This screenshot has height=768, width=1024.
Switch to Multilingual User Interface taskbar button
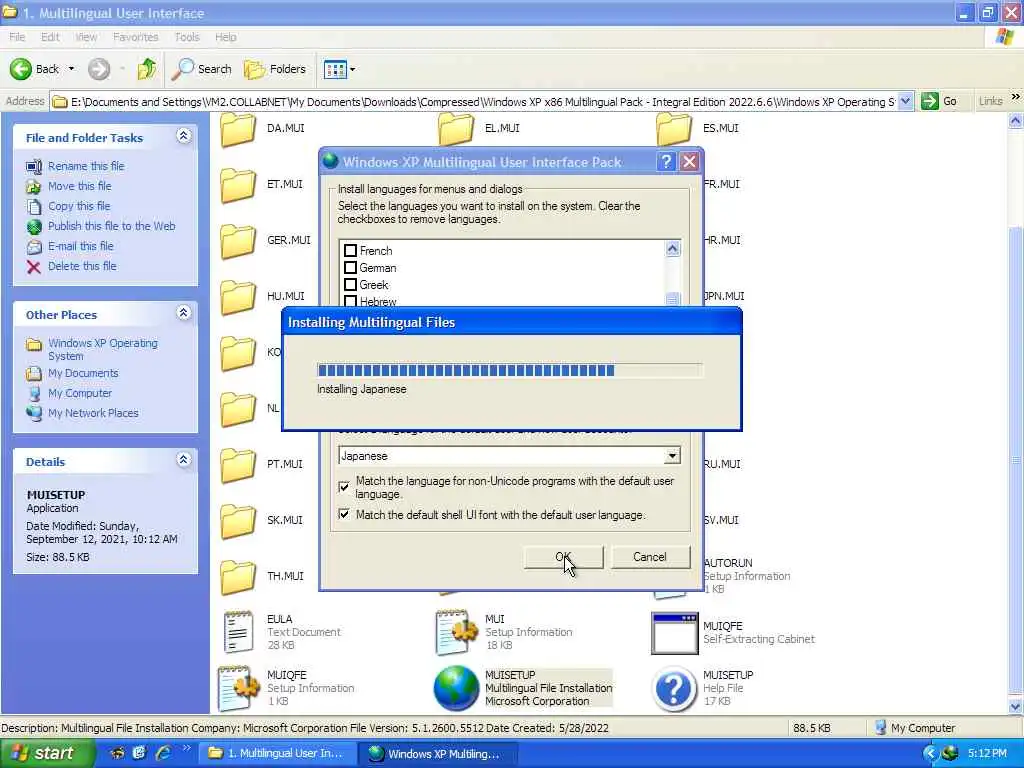coord(276,753)
